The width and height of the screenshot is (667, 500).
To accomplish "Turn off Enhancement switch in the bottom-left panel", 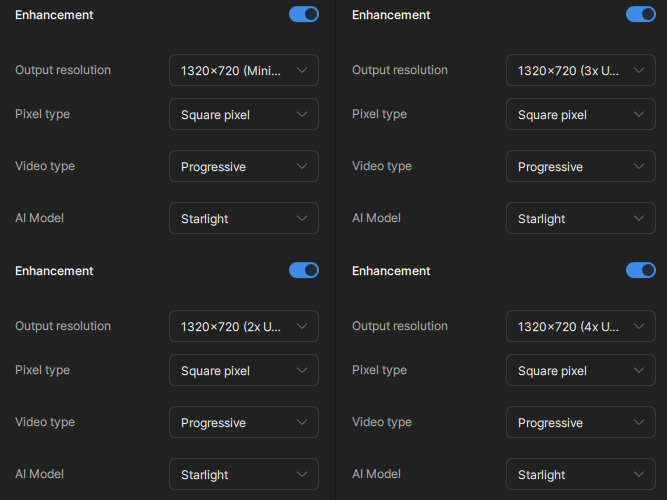I will coord(304,270).
